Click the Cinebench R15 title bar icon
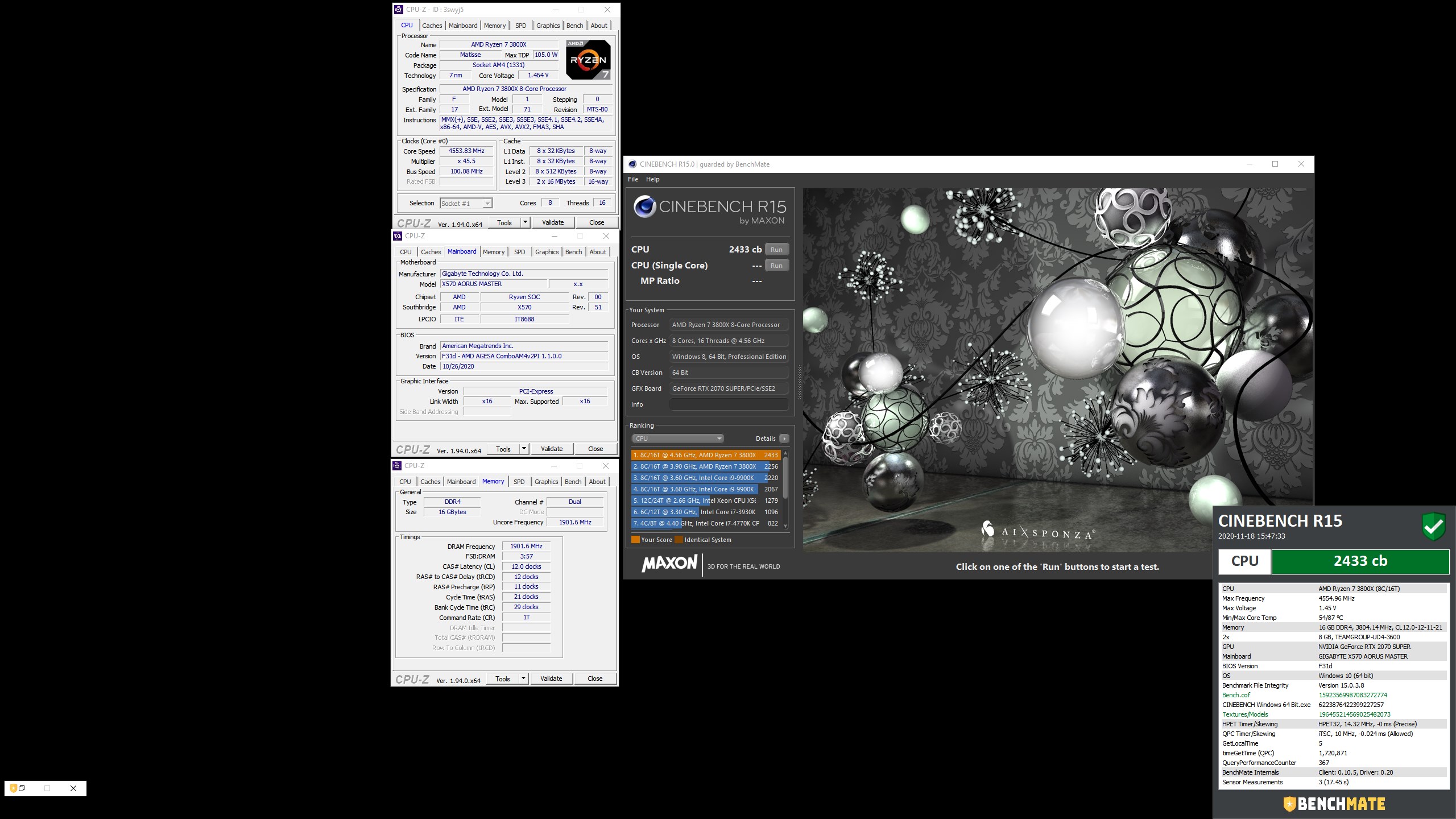Screen dimensions: 1456x819 pyautogui.click(x=632, y=164)
